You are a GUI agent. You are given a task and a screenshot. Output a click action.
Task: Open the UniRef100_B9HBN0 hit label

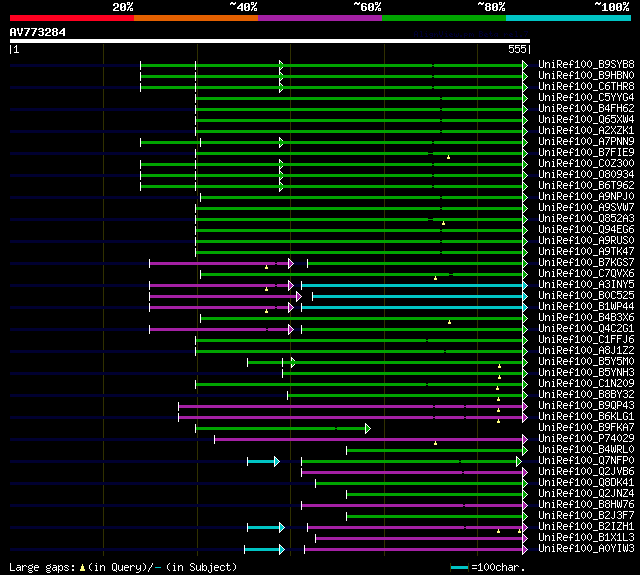pos(586,75)
